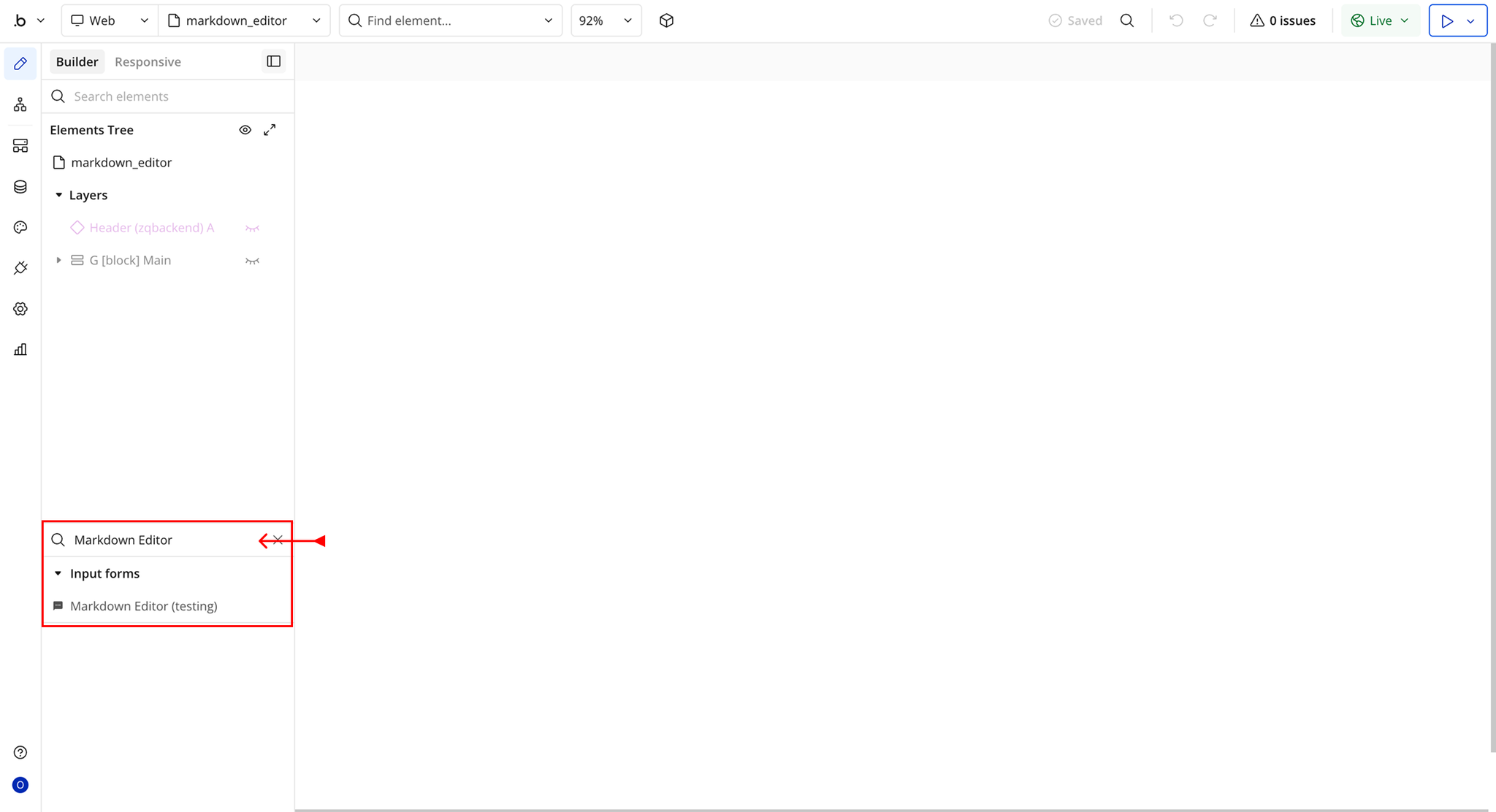Open the help question mark icon

point(20,752)
